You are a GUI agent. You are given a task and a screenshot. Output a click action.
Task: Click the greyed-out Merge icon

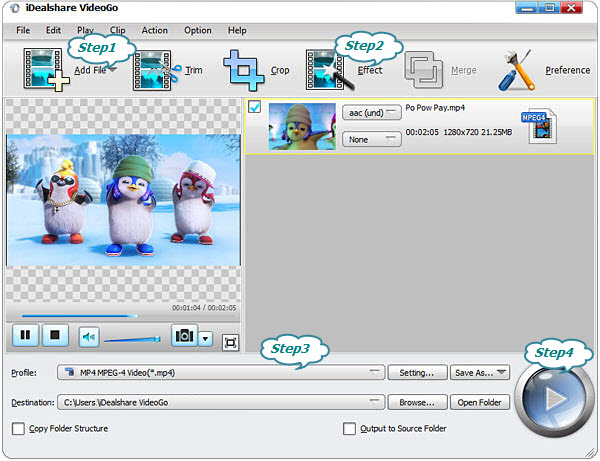coord(424,70)
